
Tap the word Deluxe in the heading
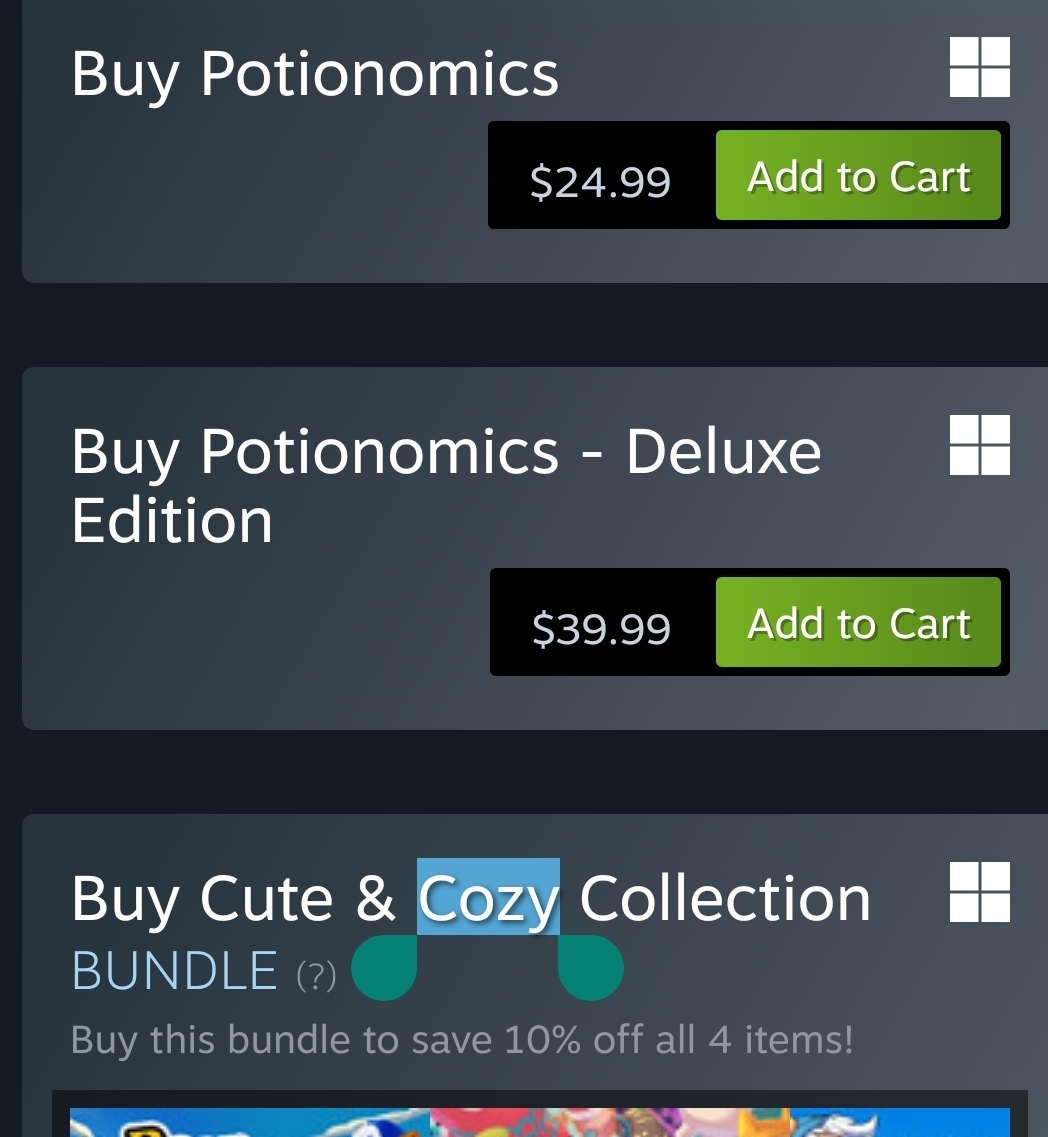pos(723,451)
